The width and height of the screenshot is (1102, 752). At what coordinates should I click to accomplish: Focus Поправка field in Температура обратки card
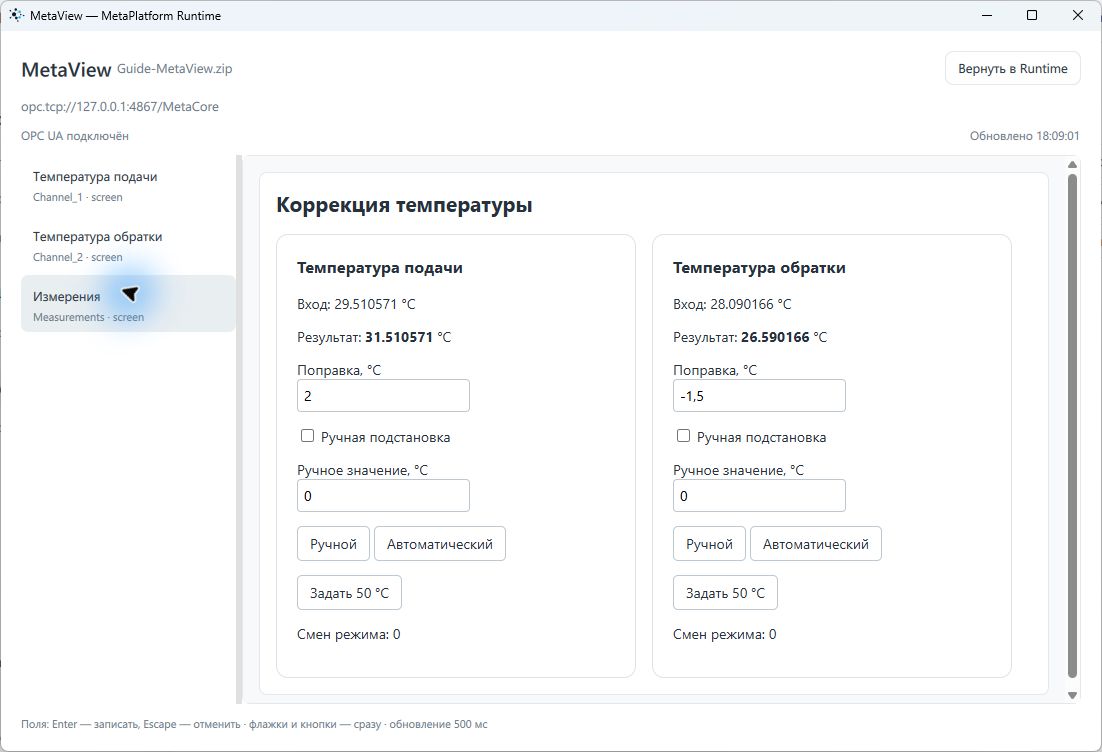(759, 396)
